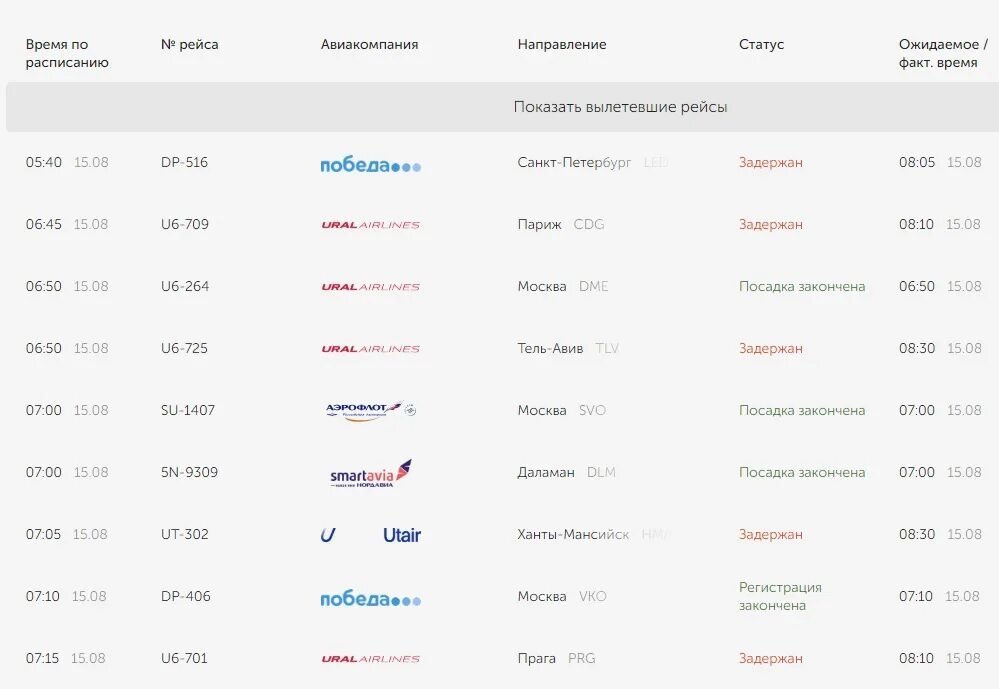Screen dimensions: 999x689
Task: Open flight number DP-516
Action: click(x=184, y=163)
